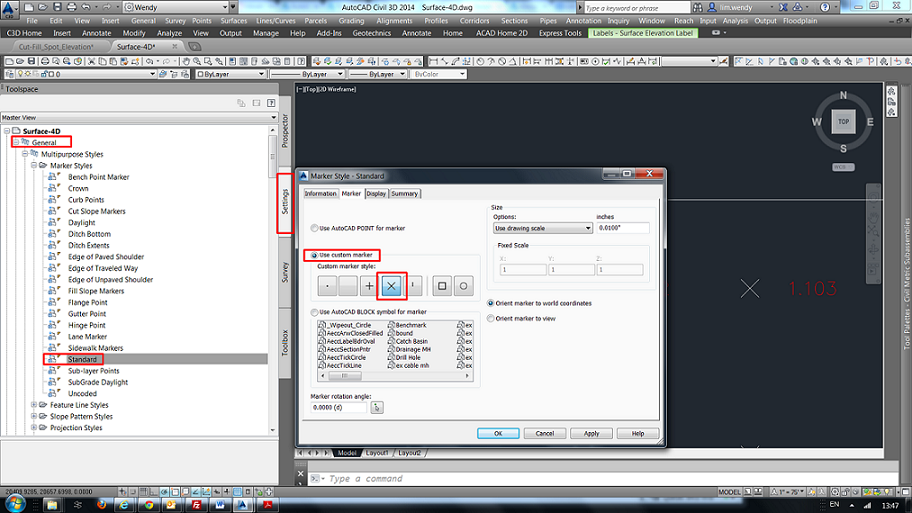Toggle the circle frame marker option
The height and width of the screenshot is (513, 912).
(464, 286)
